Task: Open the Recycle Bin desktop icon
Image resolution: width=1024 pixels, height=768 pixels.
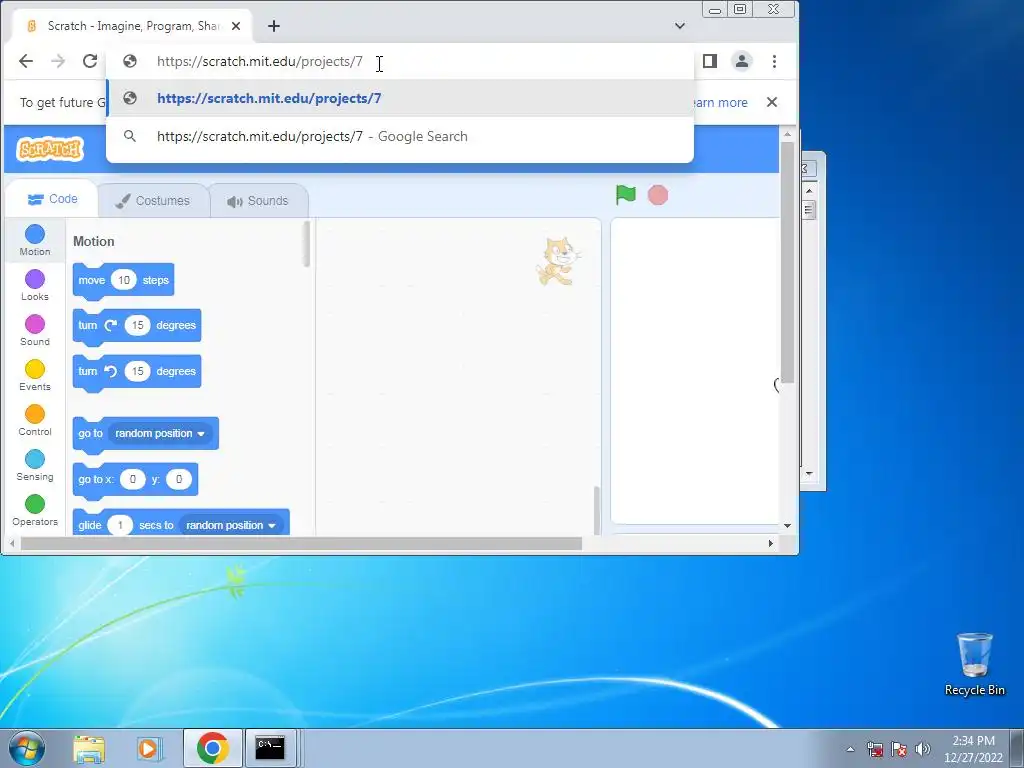Action: coord(974,664)
